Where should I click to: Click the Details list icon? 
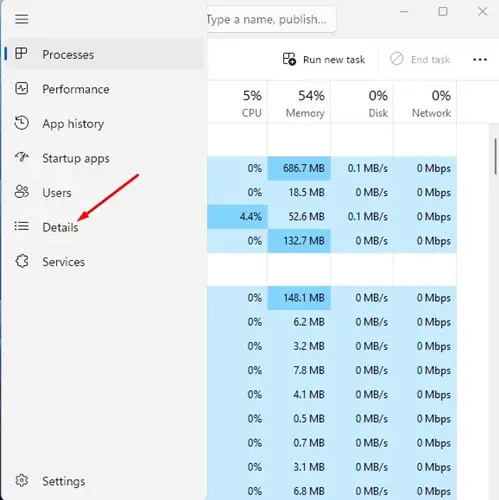coord(22,227)
